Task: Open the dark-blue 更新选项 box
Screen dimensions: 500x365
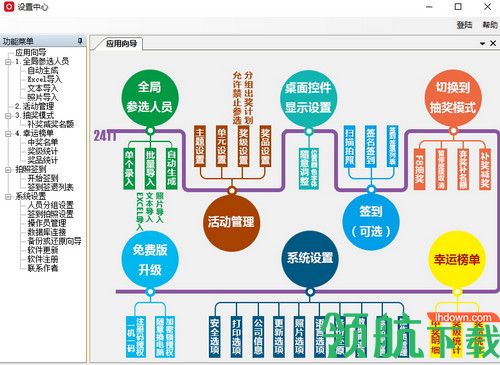Action: pyautogui.click(x=279, y=337)
